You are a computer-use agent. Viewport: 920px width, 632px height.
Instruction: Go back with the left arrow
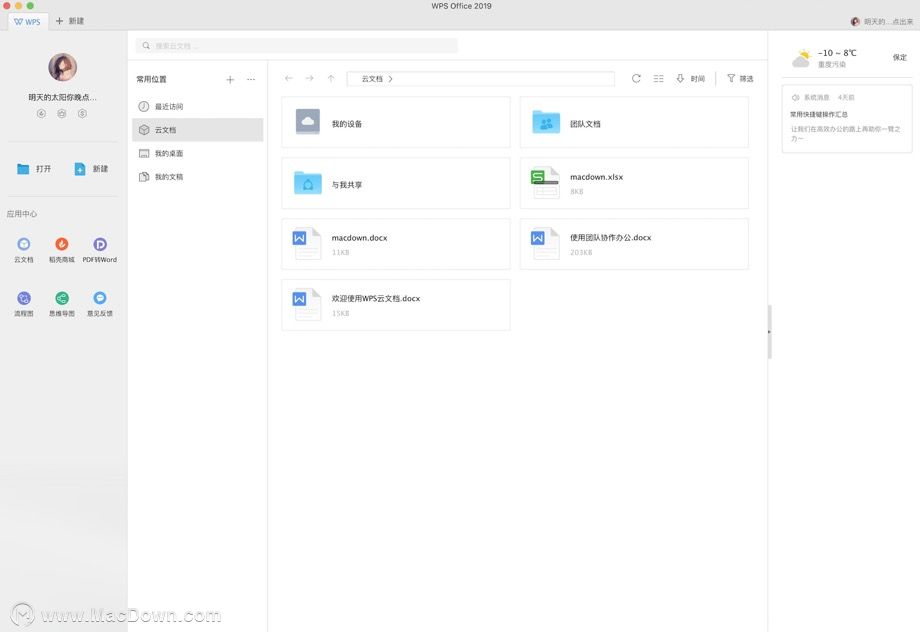tap(289, 78)
